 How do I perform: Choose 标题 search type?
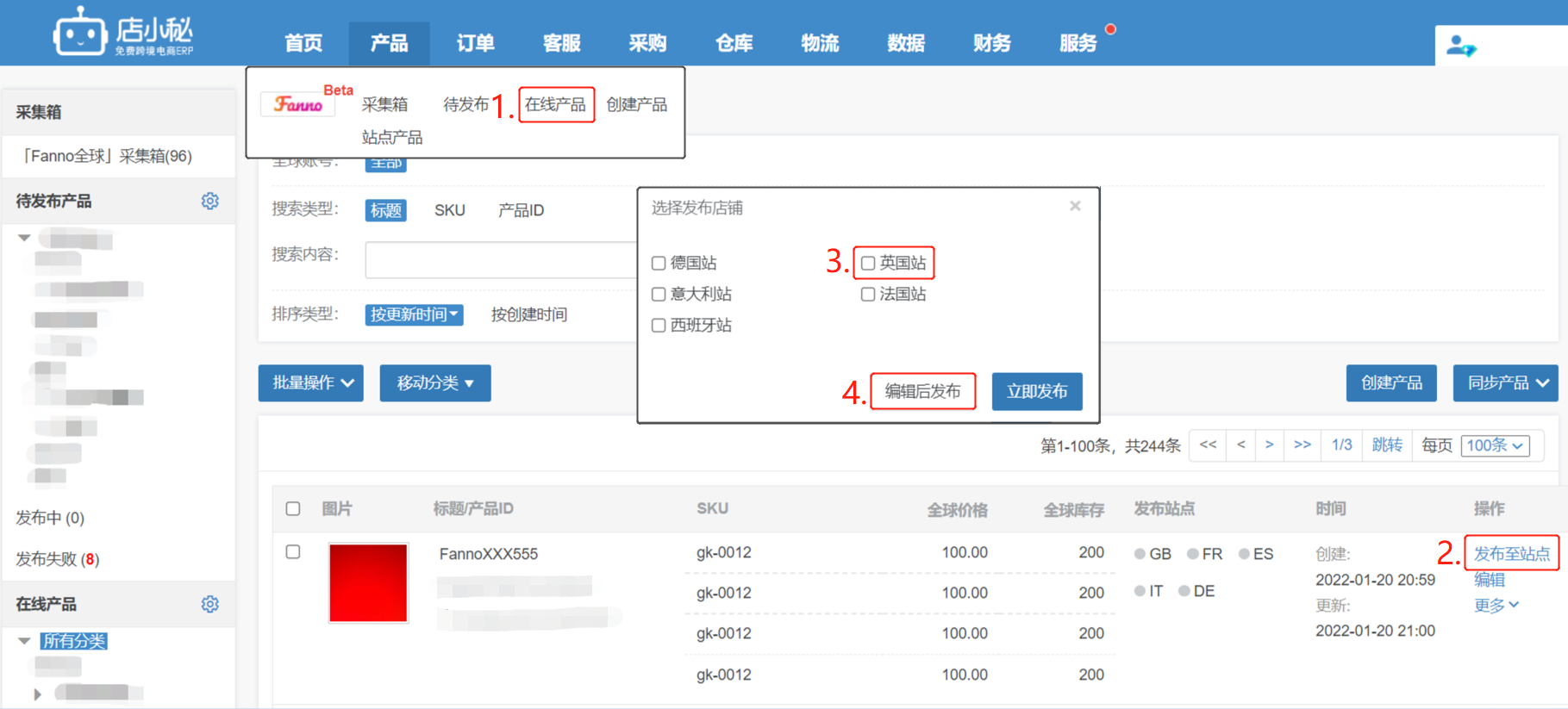(386, 210)
